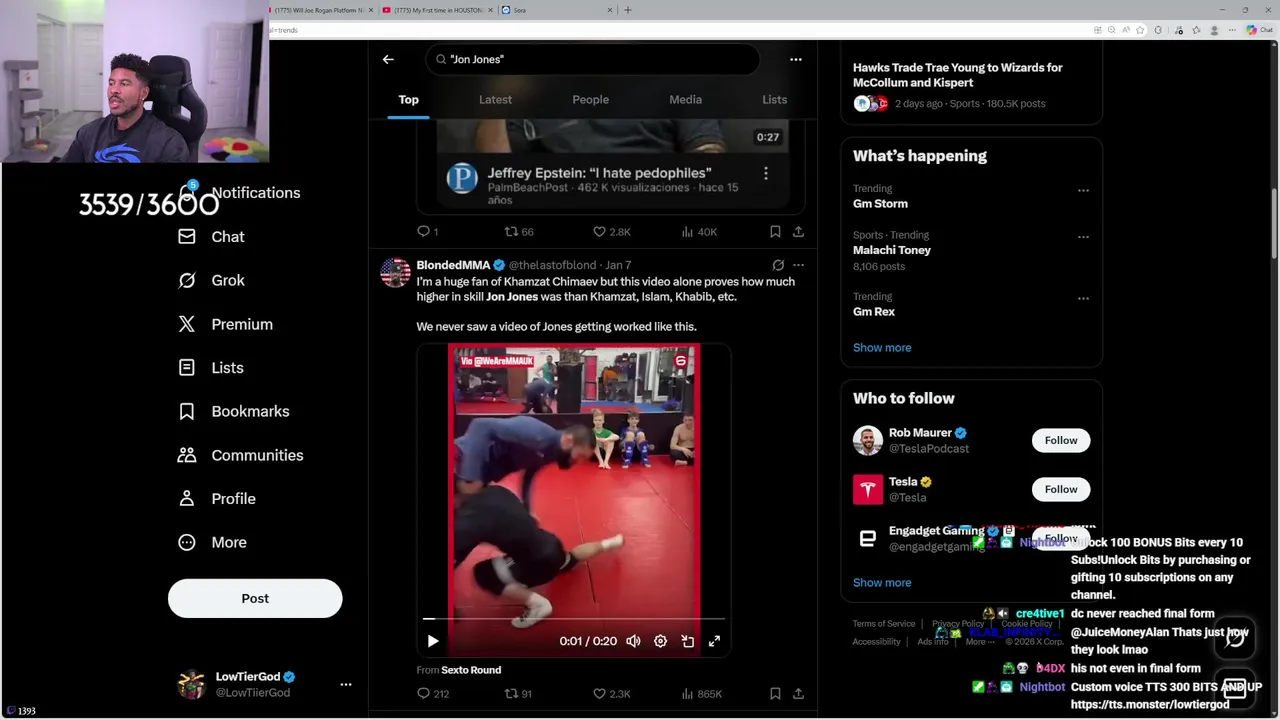Show more under Who to follow
This screenshot has height=720, width=1280.
pyautogui.click(x=882, y=583)
